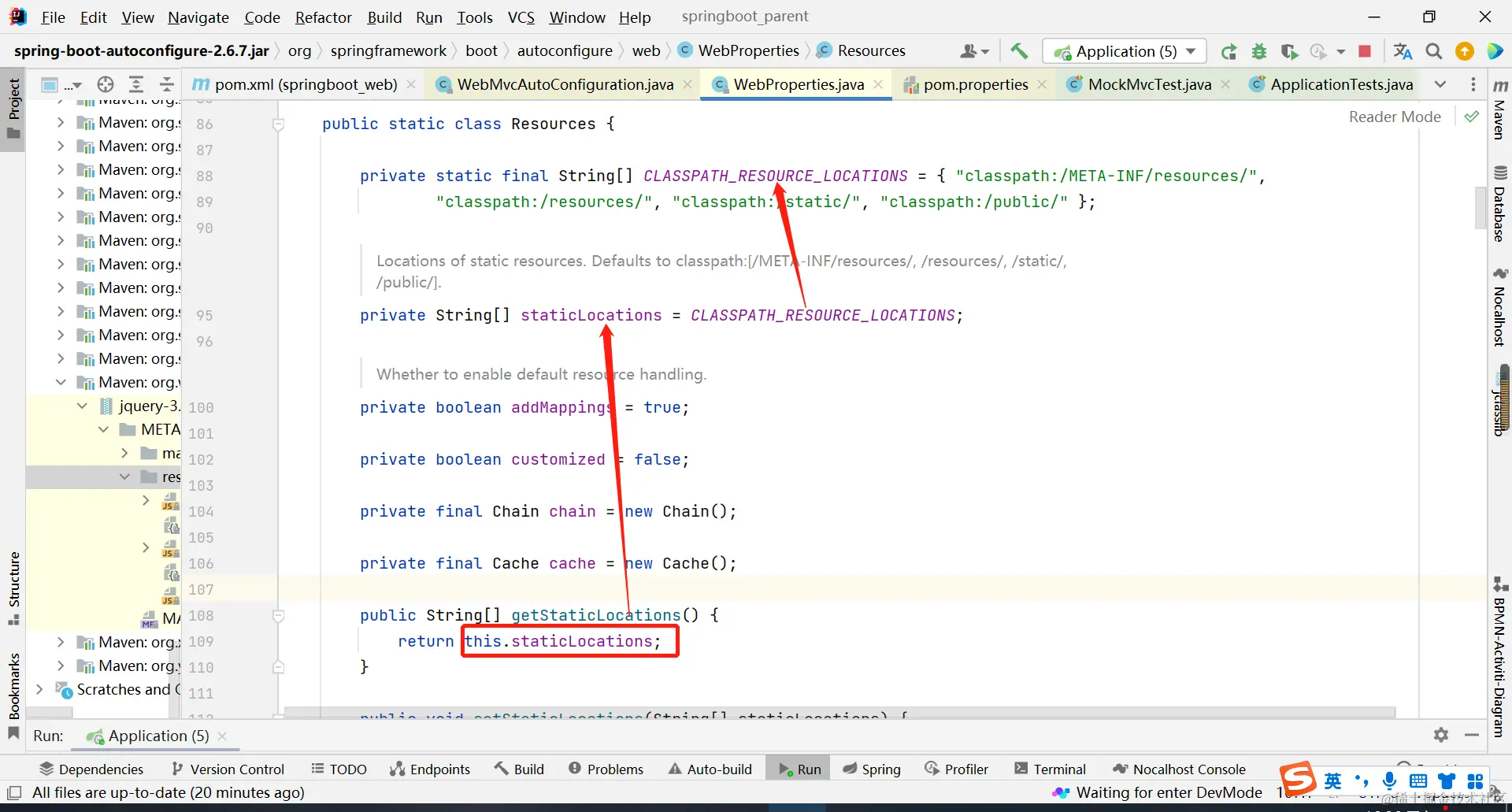Viewport: 1512px width, 812px height.
Task: Toggle the Project tool window
Action: 13,108
